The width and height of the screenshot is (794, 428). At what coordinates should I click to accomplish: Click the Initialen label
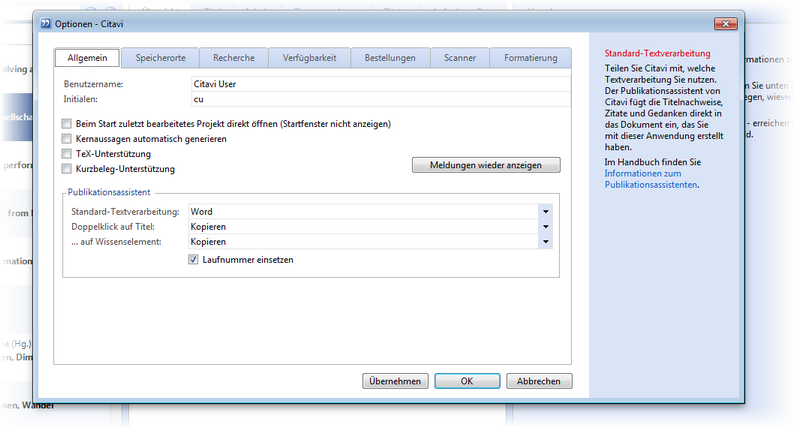(x=81, y=99)
